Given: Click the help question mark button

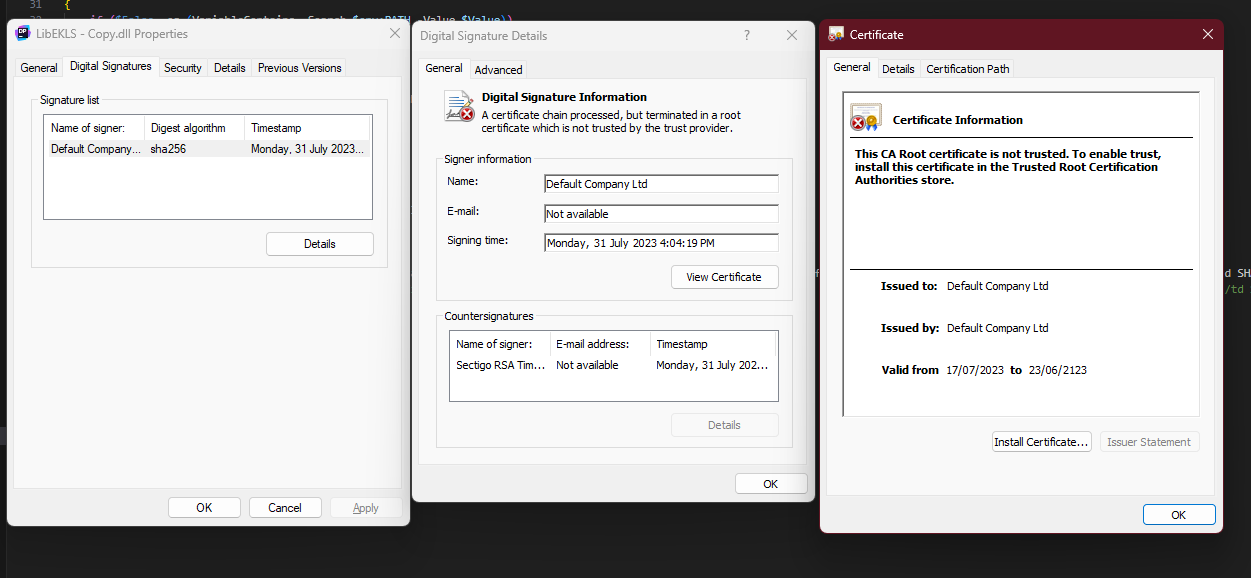Looking at the screenshot, I should [746, 35].
